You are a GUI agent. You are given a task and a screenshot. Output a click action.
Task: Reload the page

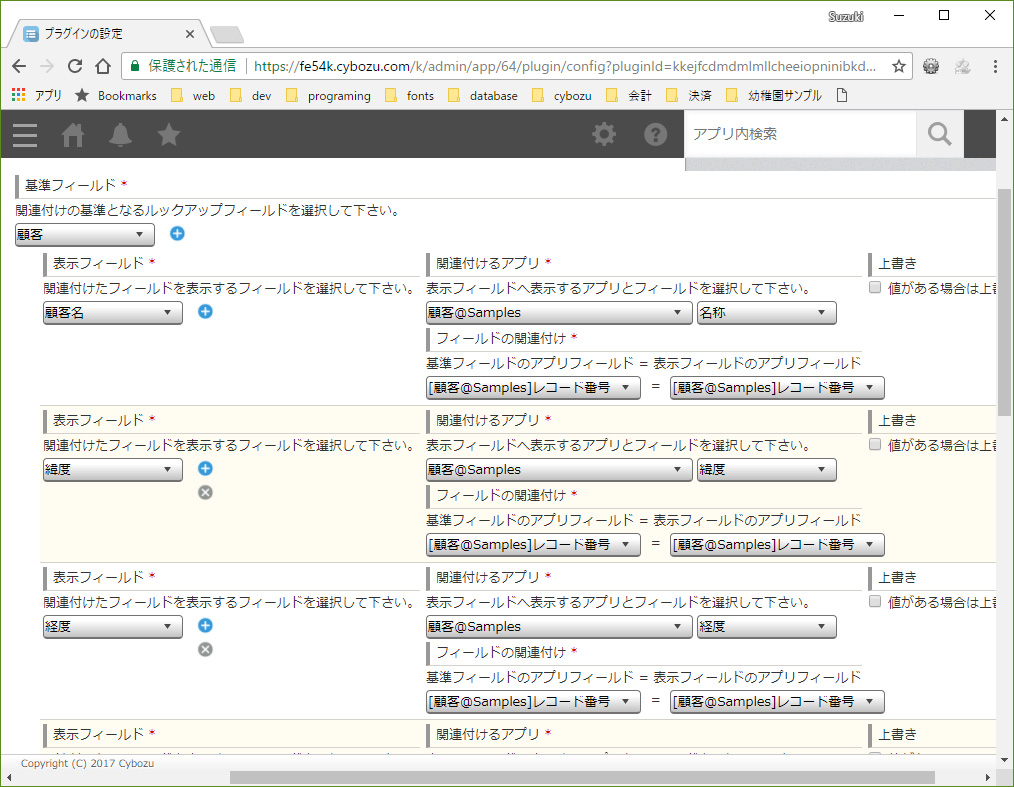(x=75, y=66)
